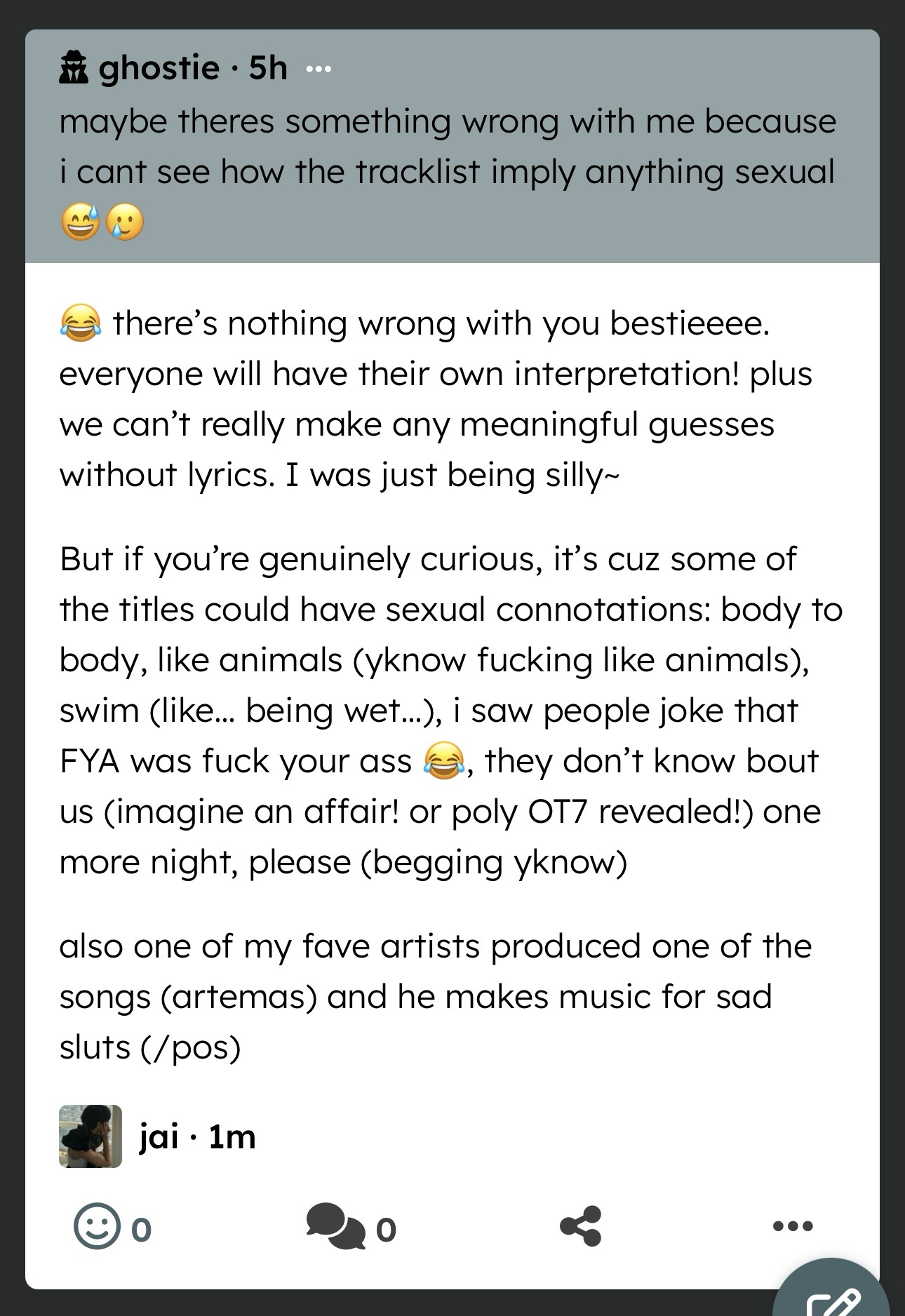Click the ghostie sender name
The width and height of the screenshot is (905, 1316).
[159, 68]
